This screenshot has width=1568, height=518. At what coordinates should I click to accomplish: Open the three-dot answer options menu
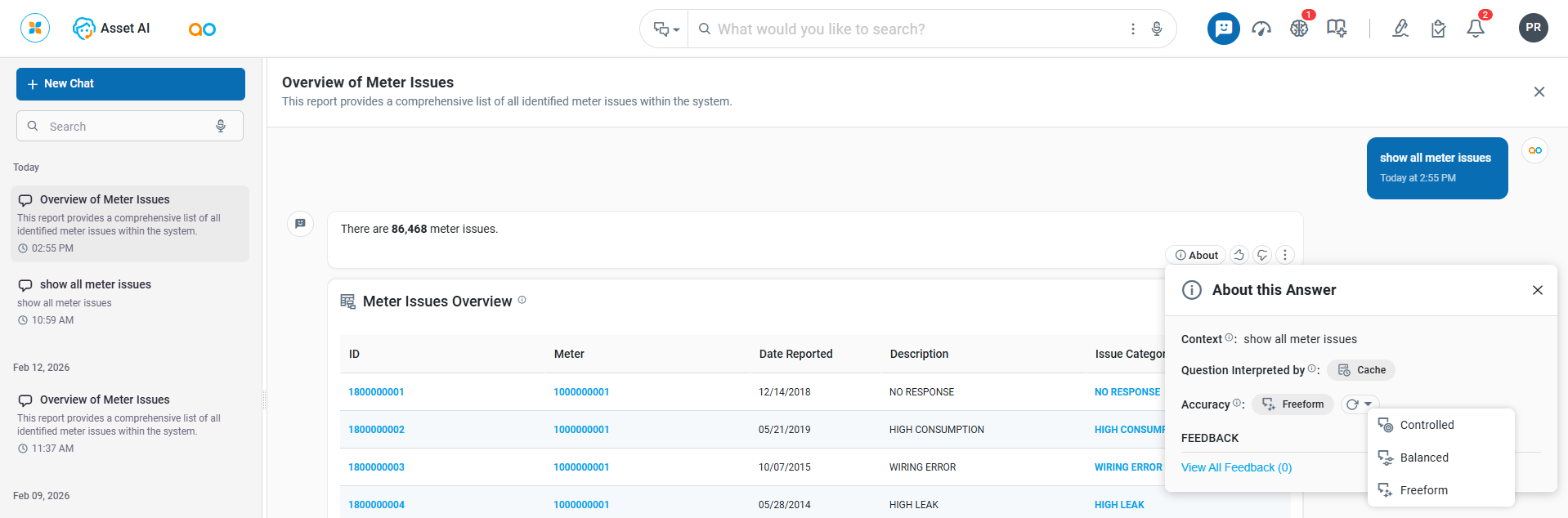coord(1285,255)
